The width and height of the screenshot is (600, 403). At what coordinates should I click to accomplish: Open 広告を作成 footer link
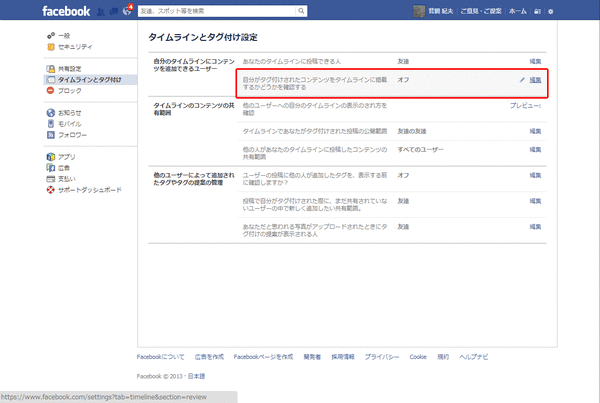point(209,357)
